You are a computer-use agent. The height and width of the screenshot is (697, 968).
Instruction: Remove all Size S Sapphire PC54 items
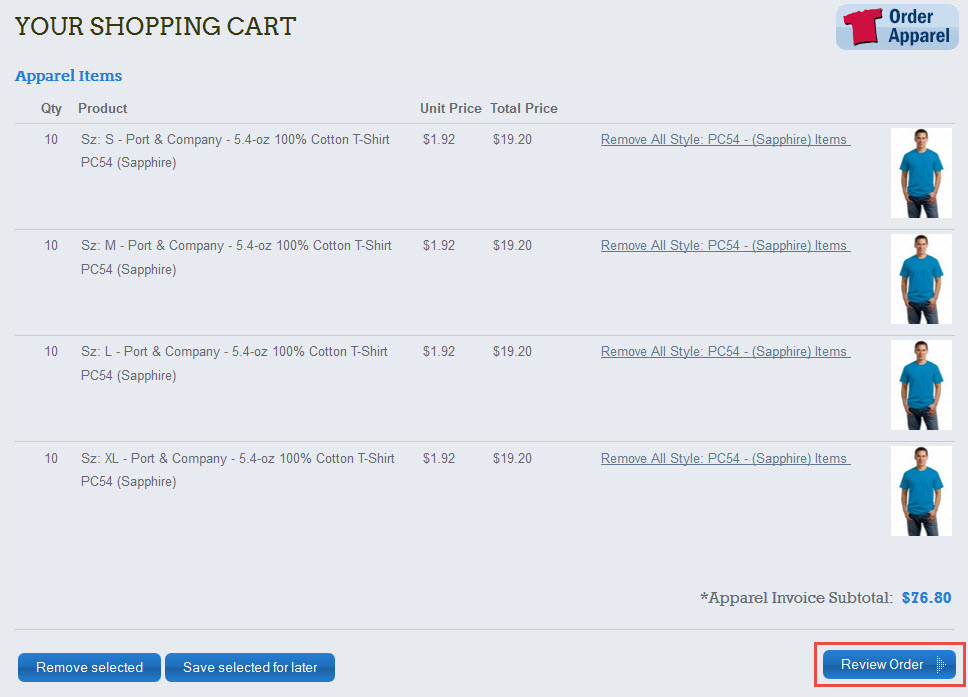724,139
